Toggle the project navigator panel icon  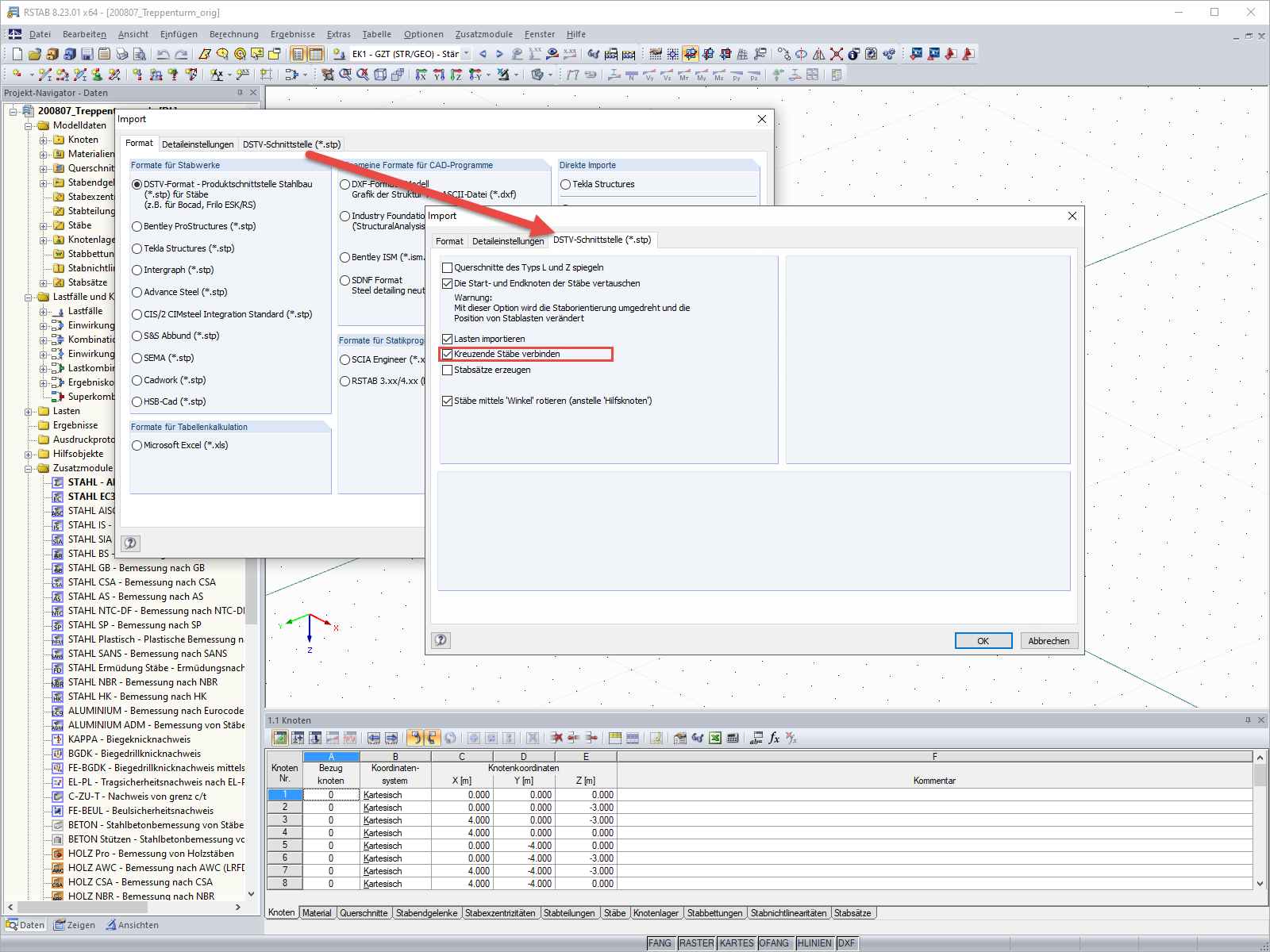pos(298,54)
